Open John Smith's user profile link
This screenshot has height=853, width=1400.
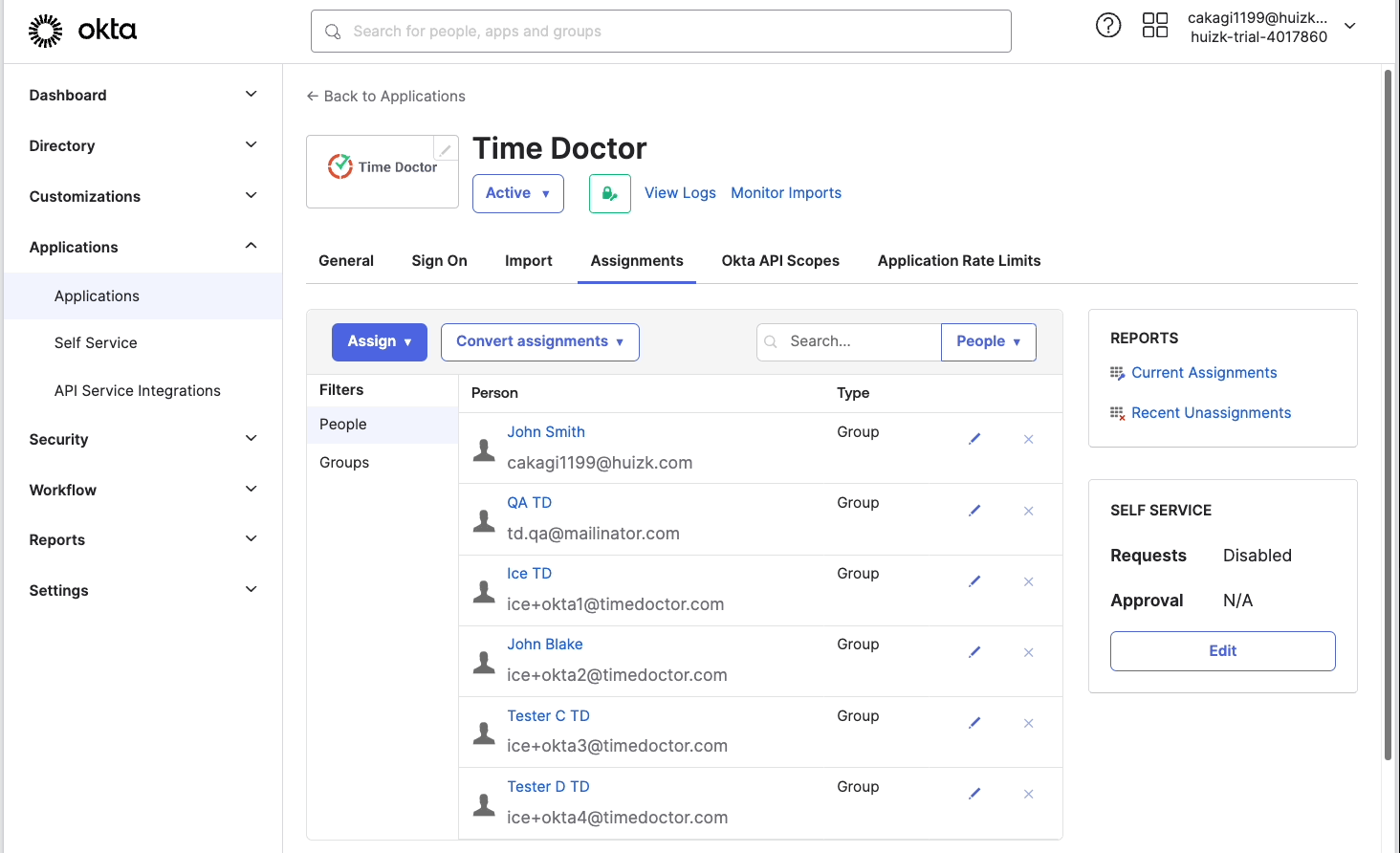click(x=546, y=432)
